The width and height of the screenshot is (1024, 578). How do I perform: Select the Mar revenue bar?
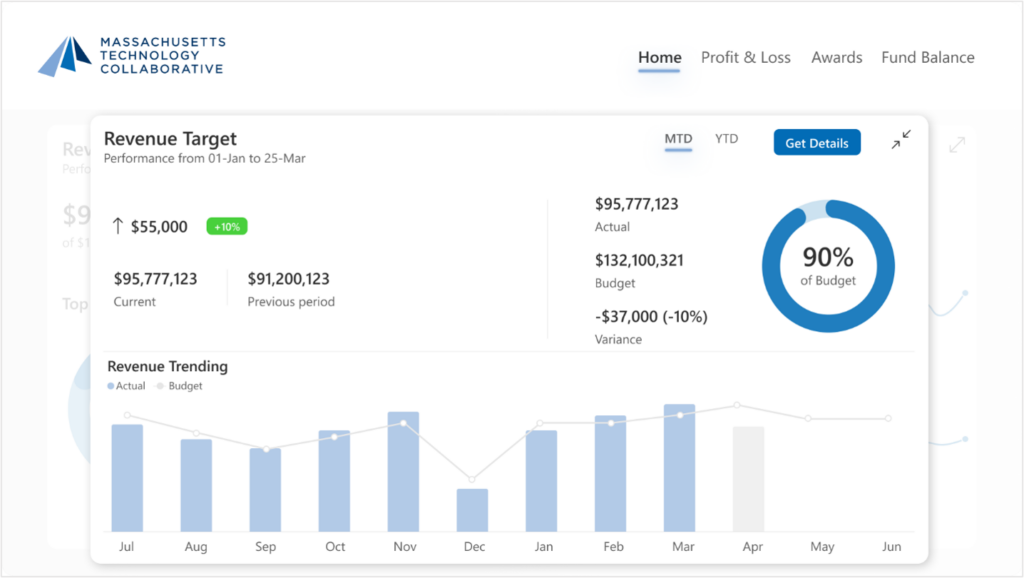[x=680, y=468]
